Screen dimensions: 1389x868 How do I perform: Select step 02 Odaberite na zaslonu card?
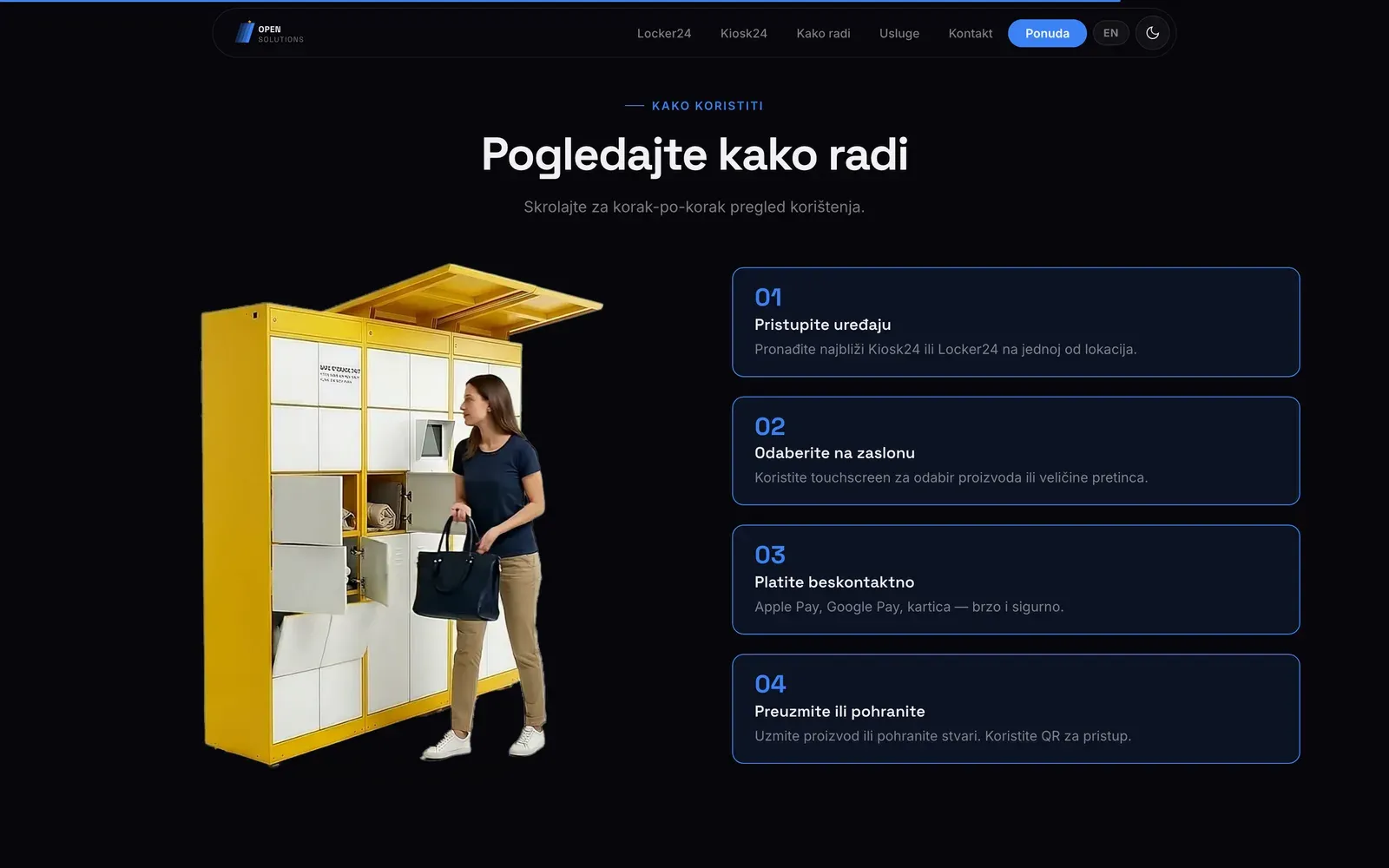(x=1016, y=450)
